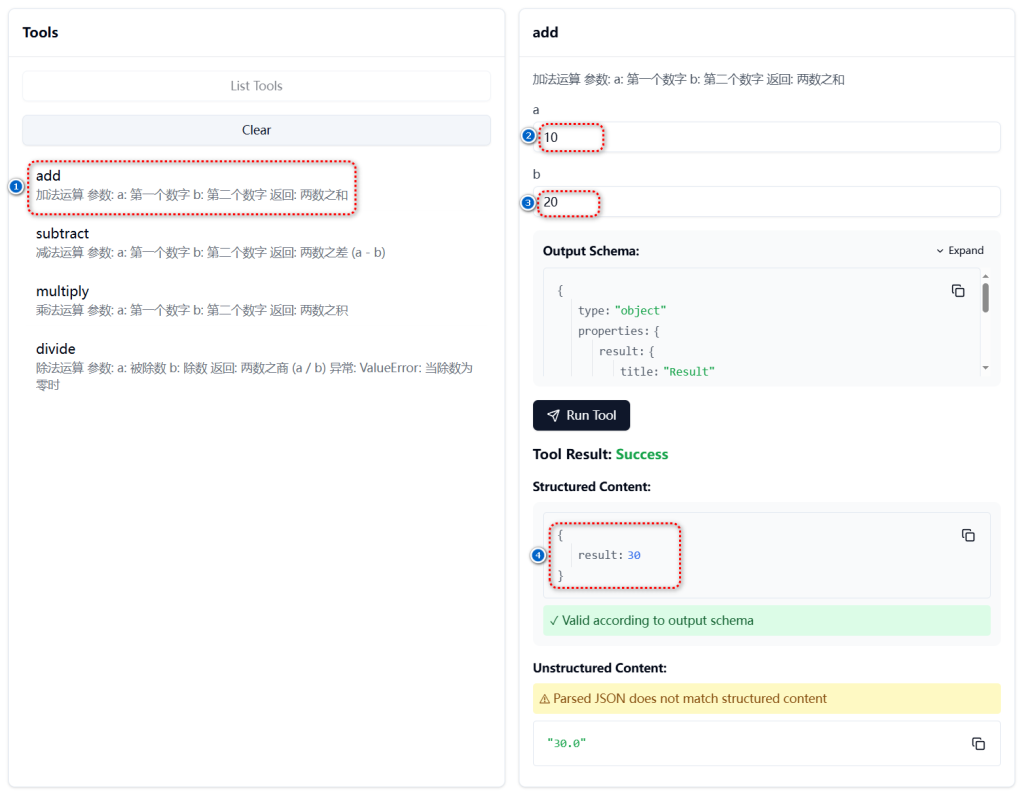Image resolution: width=1024 pixels, height=794 pixels.
Task: Click the Output Schema scrollbar thumb
Action: point(985,298)
